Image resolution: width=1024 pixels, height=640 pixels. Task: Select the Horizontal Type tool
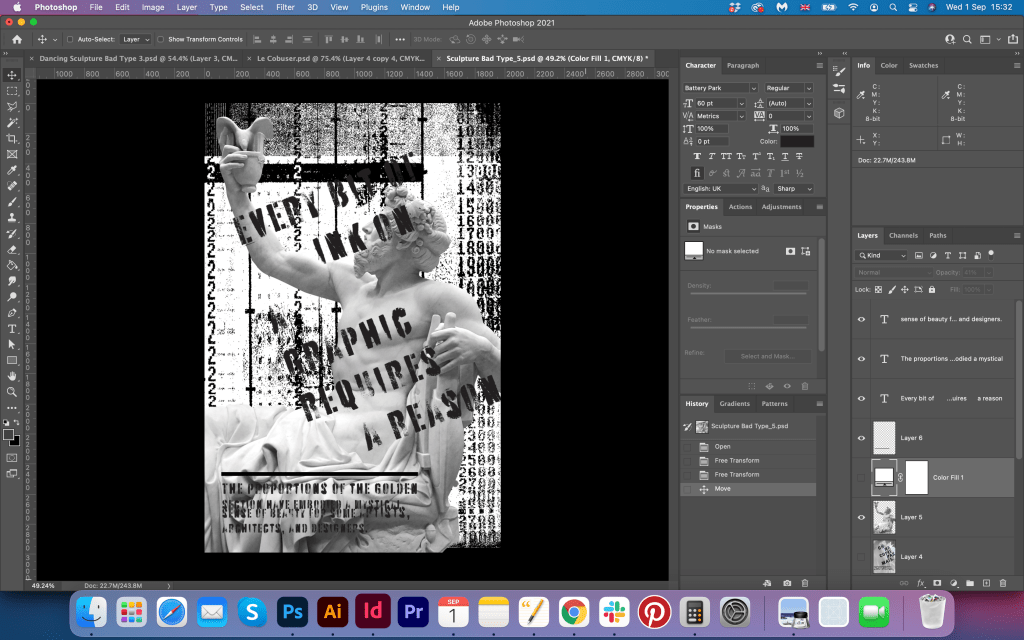click(12, 328)
